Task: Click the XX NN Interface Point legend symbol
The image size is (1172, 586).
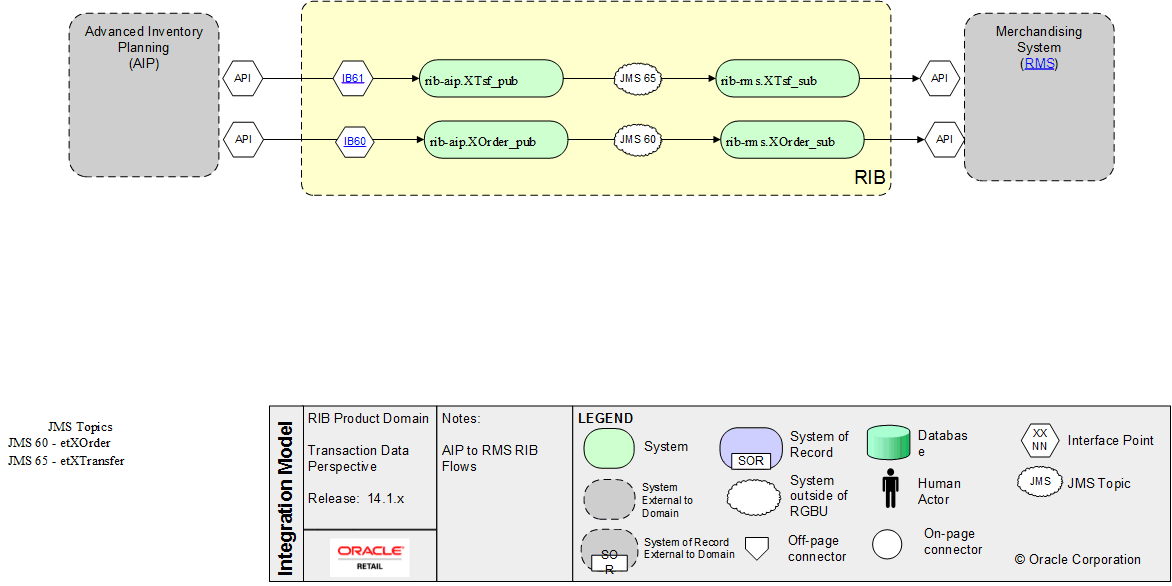Action: point(1038,440)
